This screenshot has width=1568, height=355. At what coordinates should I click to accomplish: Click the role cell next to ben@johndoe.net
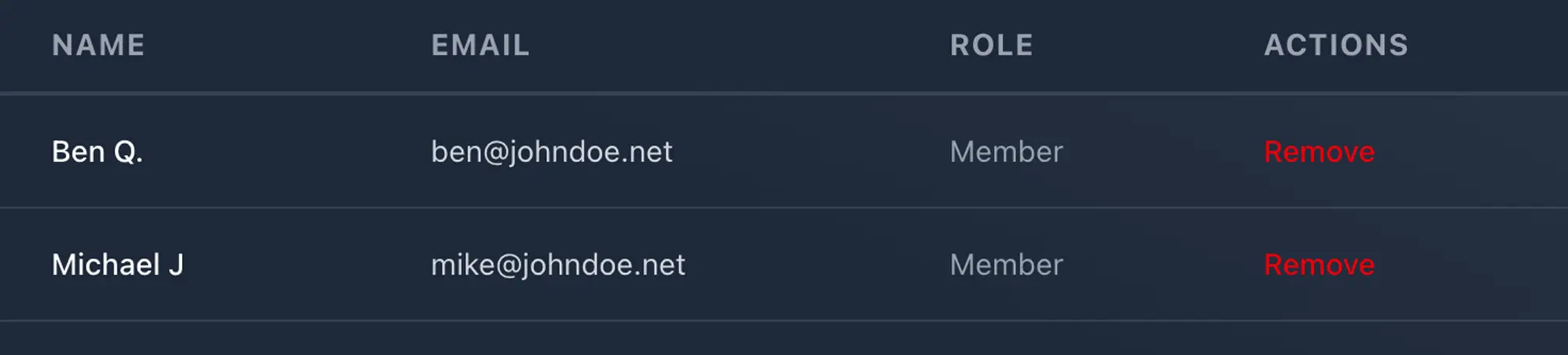[1006, 152]
